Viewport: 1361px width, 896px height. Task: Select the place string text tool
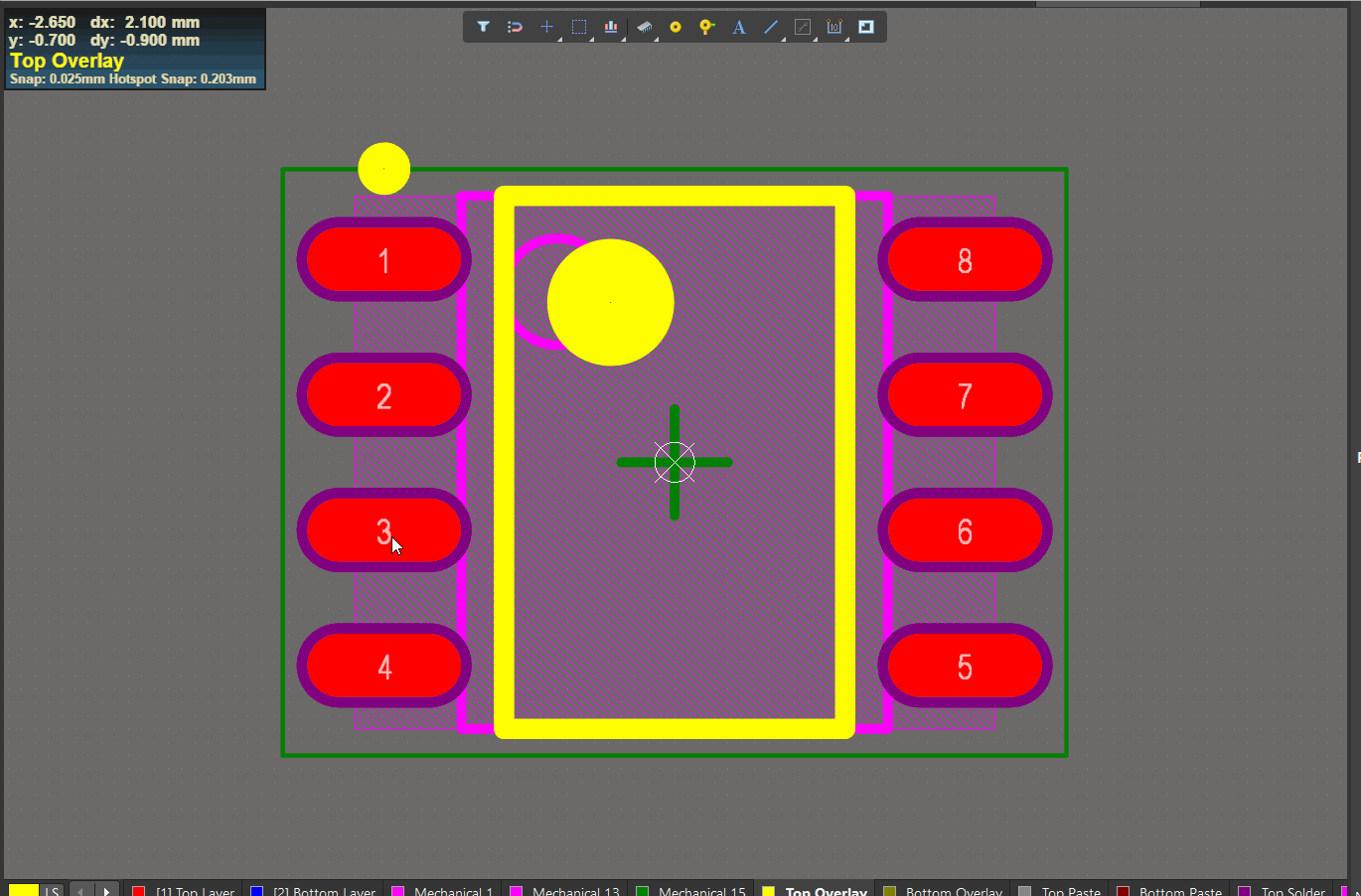(739, 27)
